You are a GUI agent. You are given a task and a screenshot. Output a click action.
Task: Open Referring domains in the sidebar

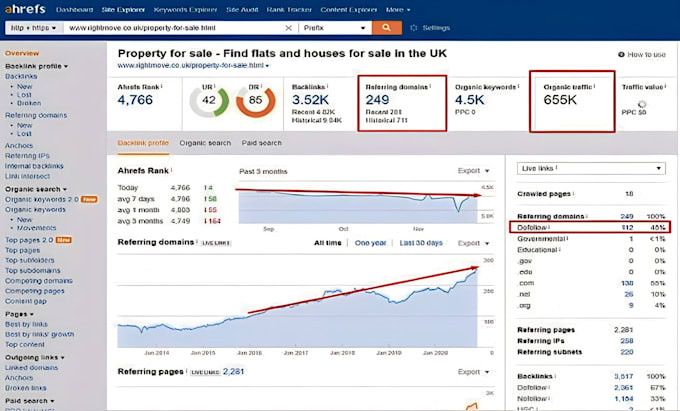pos(36,115)
